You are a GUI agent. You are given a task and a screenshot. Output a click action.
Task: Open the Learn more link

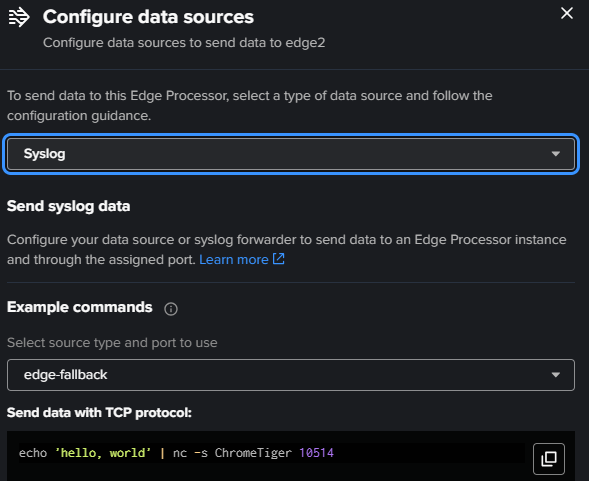[x=234, y=260]
